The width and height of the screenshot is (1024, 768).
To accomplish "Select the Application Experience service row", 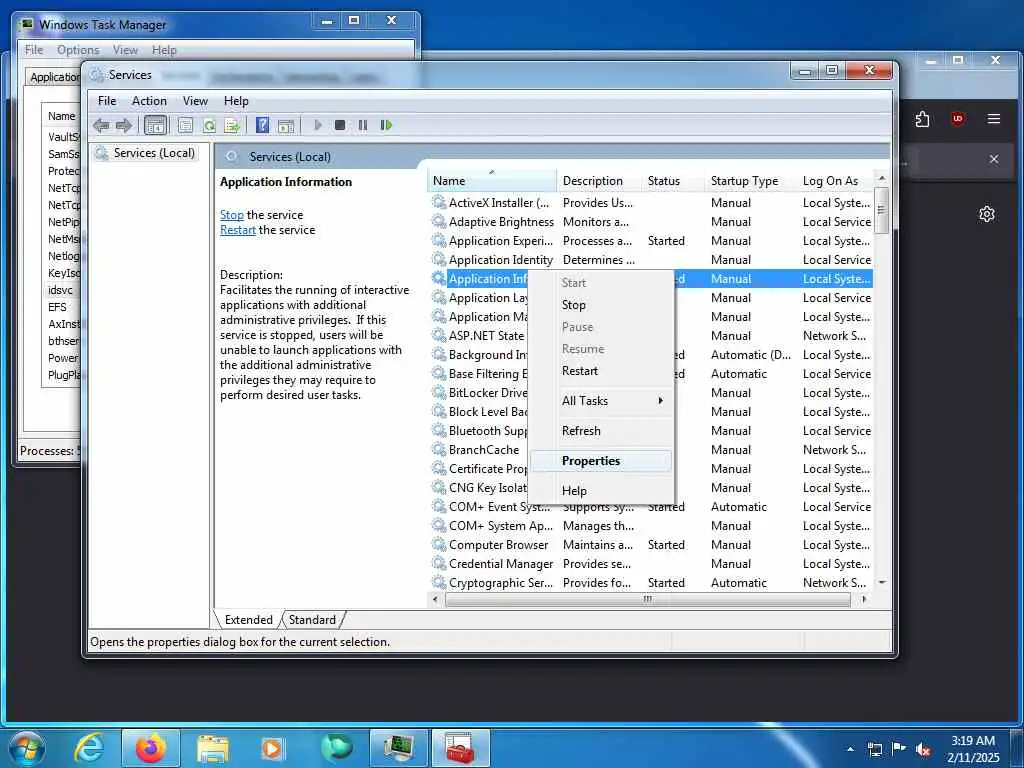I will tap(651, 241).
